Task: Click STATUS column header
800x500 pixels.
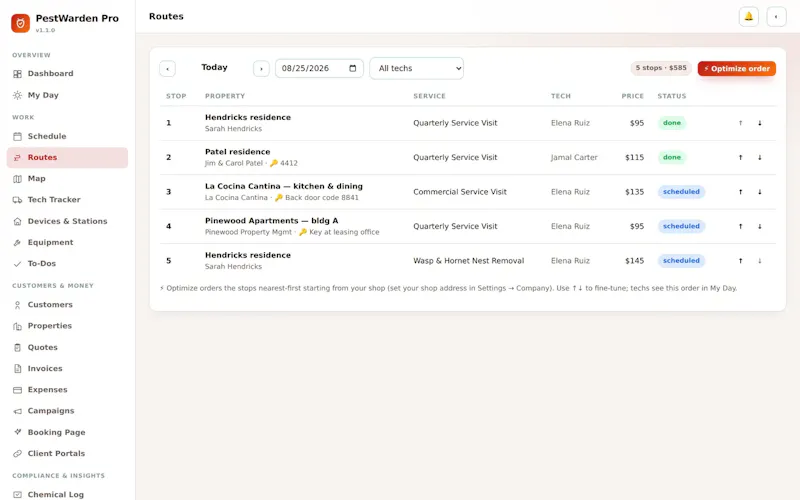Action: coord(671,96)
